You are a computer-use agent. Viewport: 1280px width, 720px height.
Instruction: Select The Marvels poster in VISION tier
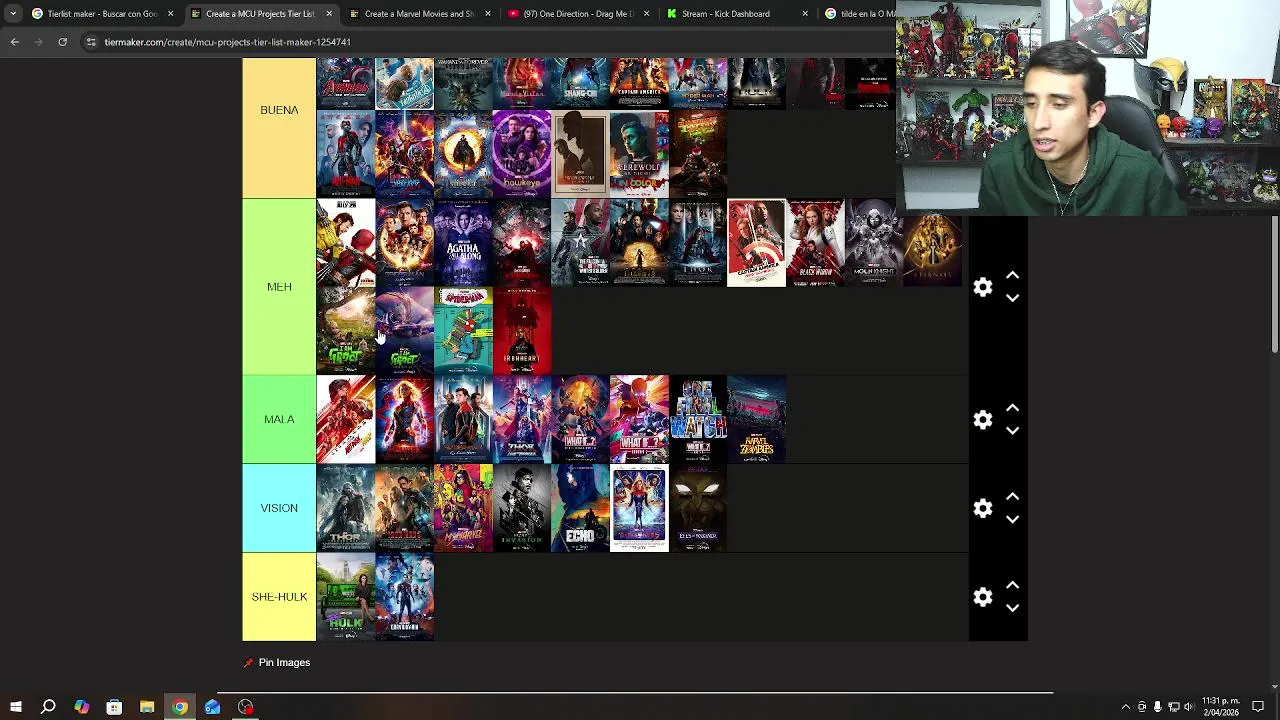coord(639,508)
